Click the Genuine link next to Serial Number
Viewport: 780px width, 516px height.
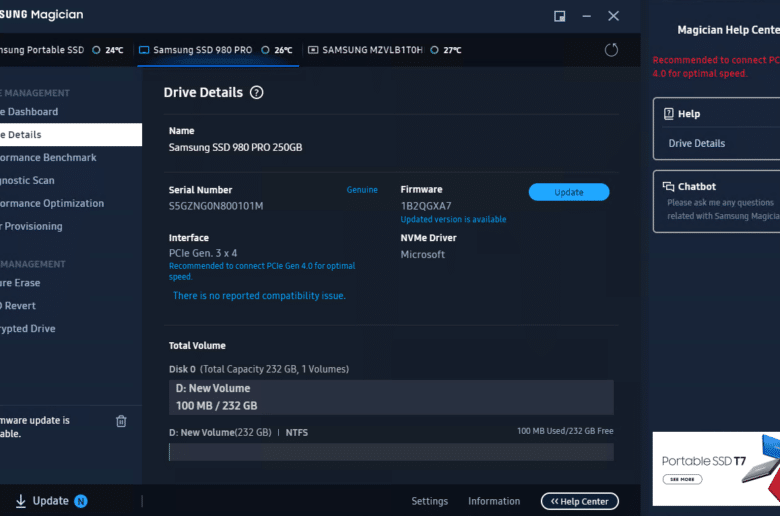[362, 190]
